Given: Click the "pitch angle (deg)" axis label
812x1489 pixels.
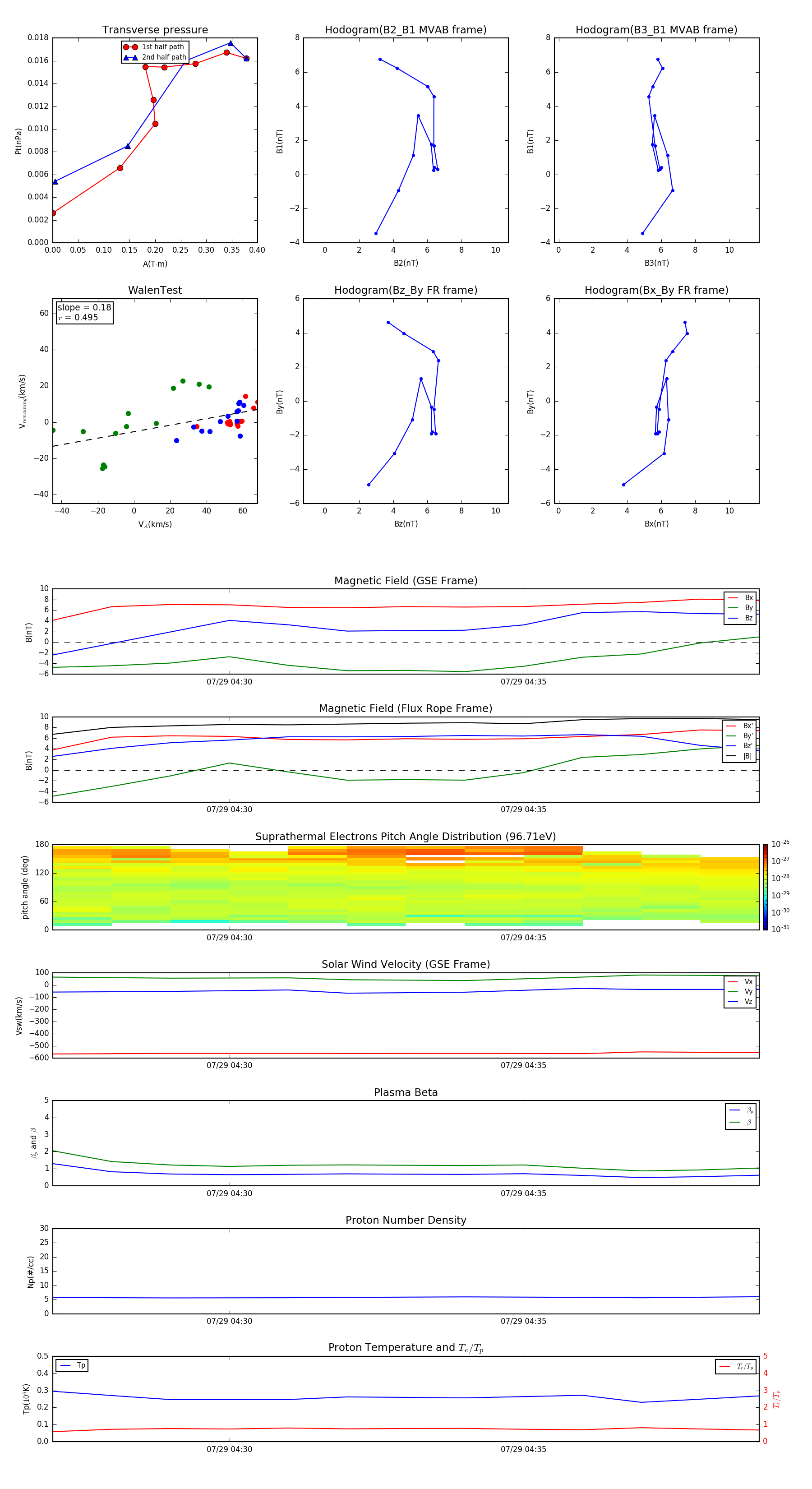Looking at the screenshot, I should tap(25, 887).
